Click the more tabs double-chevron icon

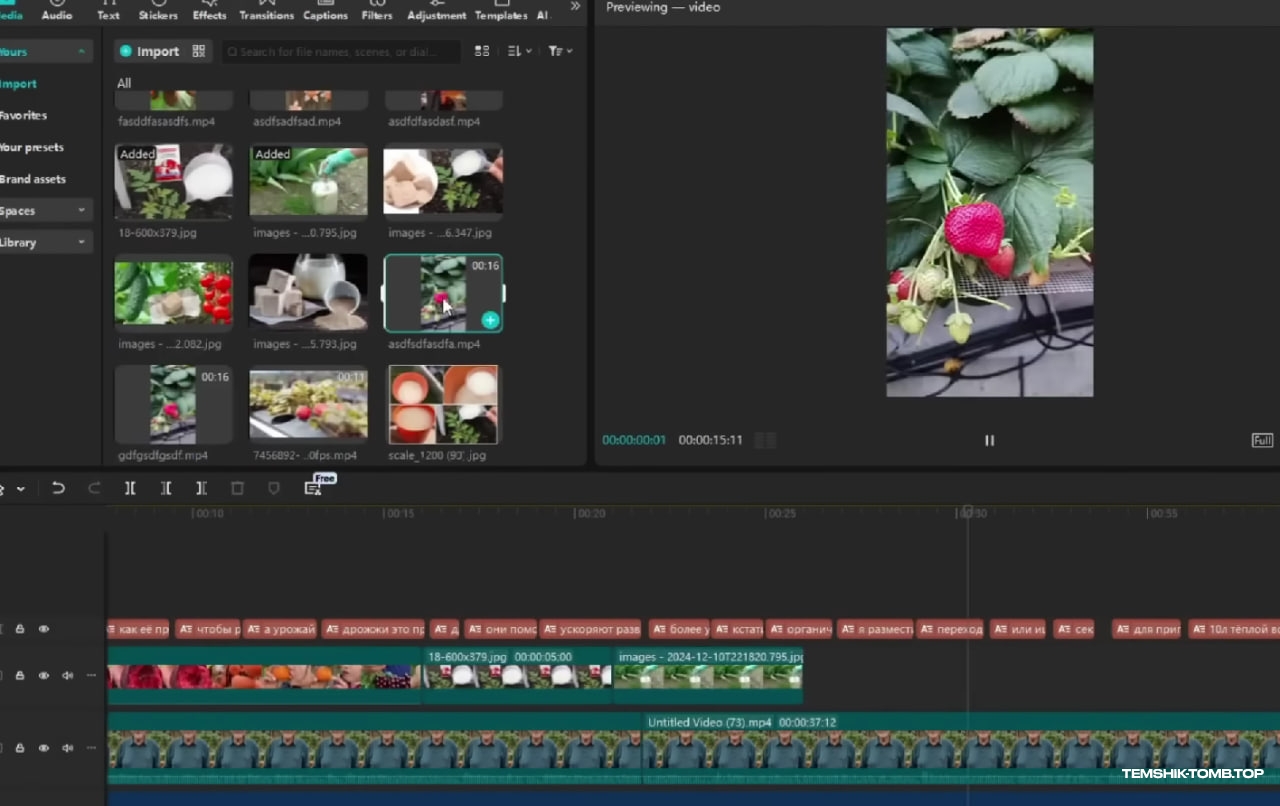[x=575, y=7]
